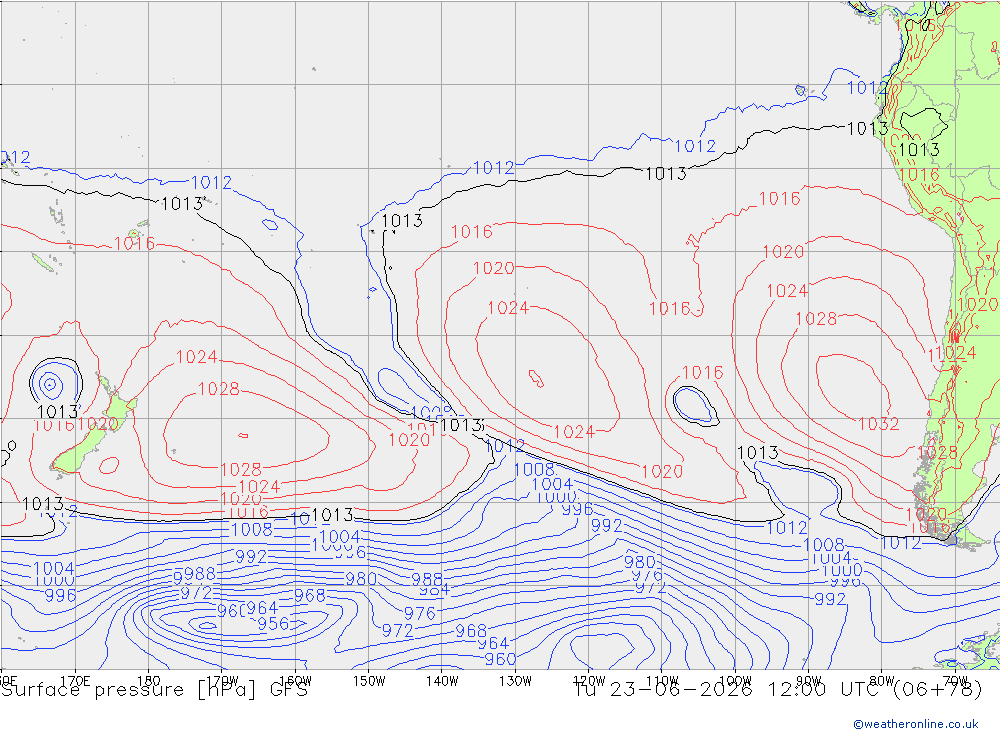
Task: Click the 150W longitude label
Action: (x=369, y=681)
